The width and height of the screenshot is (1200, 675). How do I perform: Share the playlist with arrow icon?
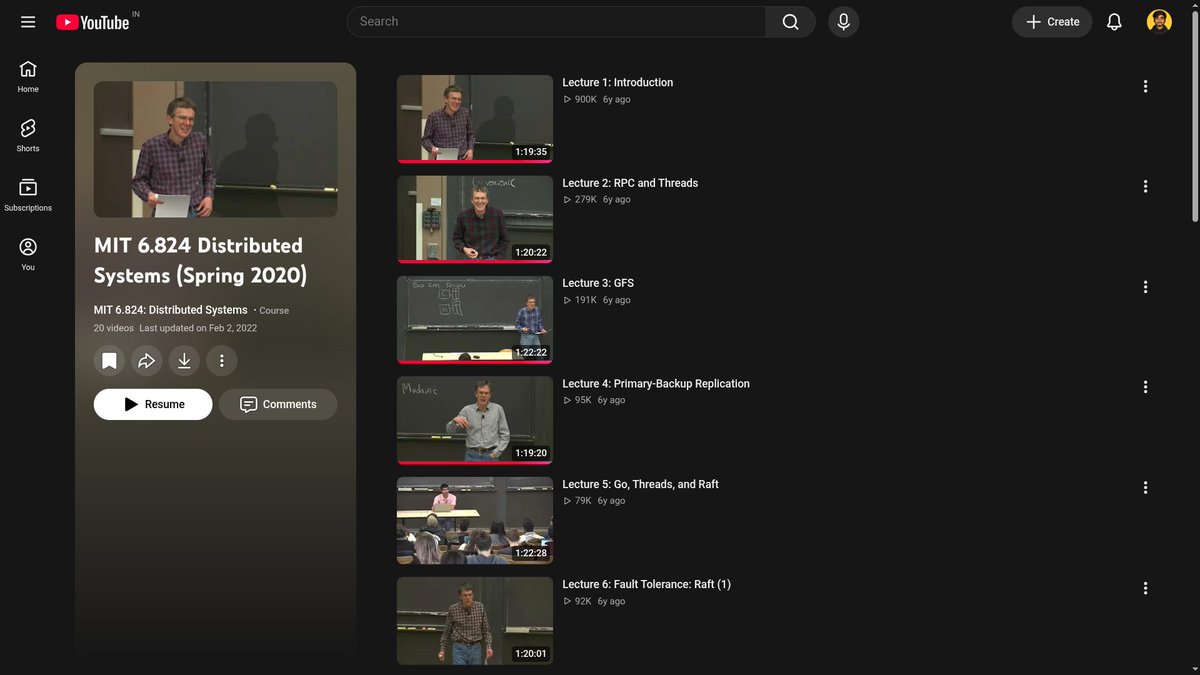[x=147, y=361]
